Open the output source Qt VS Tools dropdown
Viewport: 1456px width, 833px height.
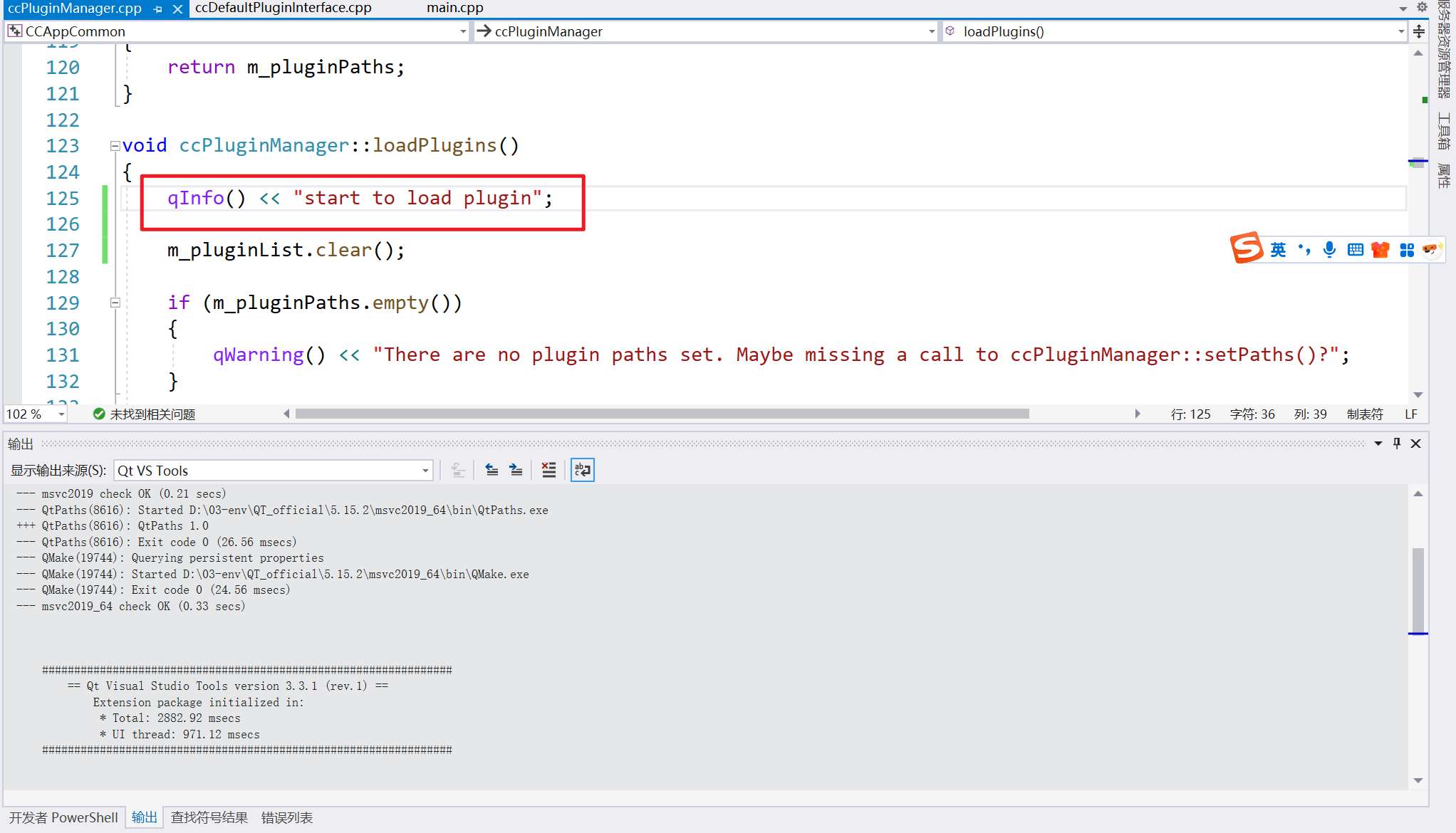[x=274, y=471]
